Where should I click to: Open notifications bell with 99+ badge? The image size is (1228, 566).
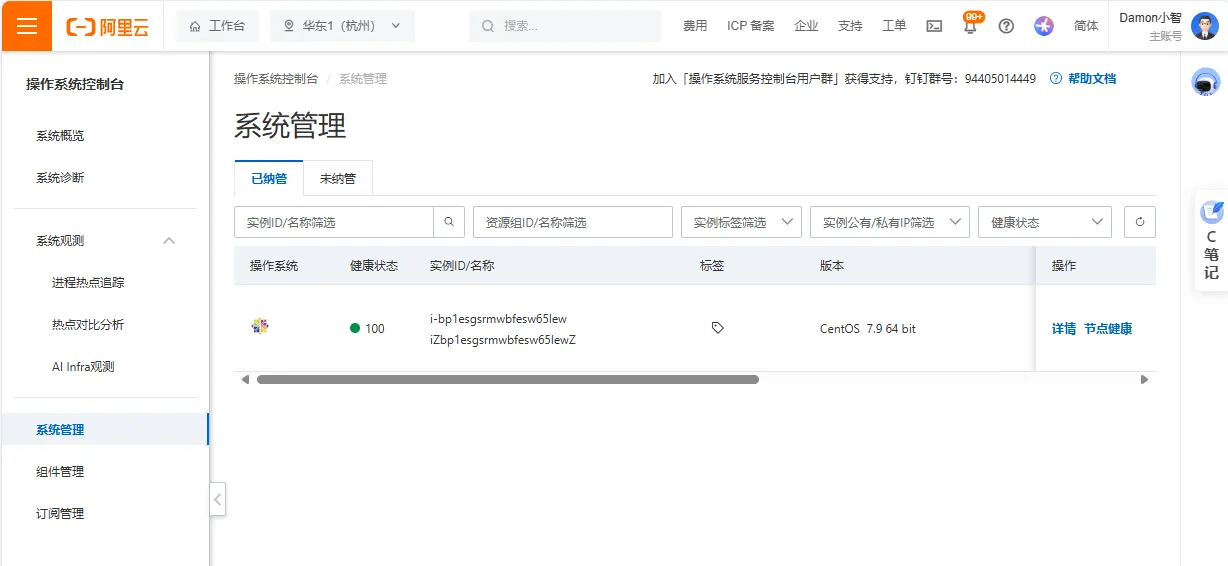pyautogui.click(x=970, y=25)
